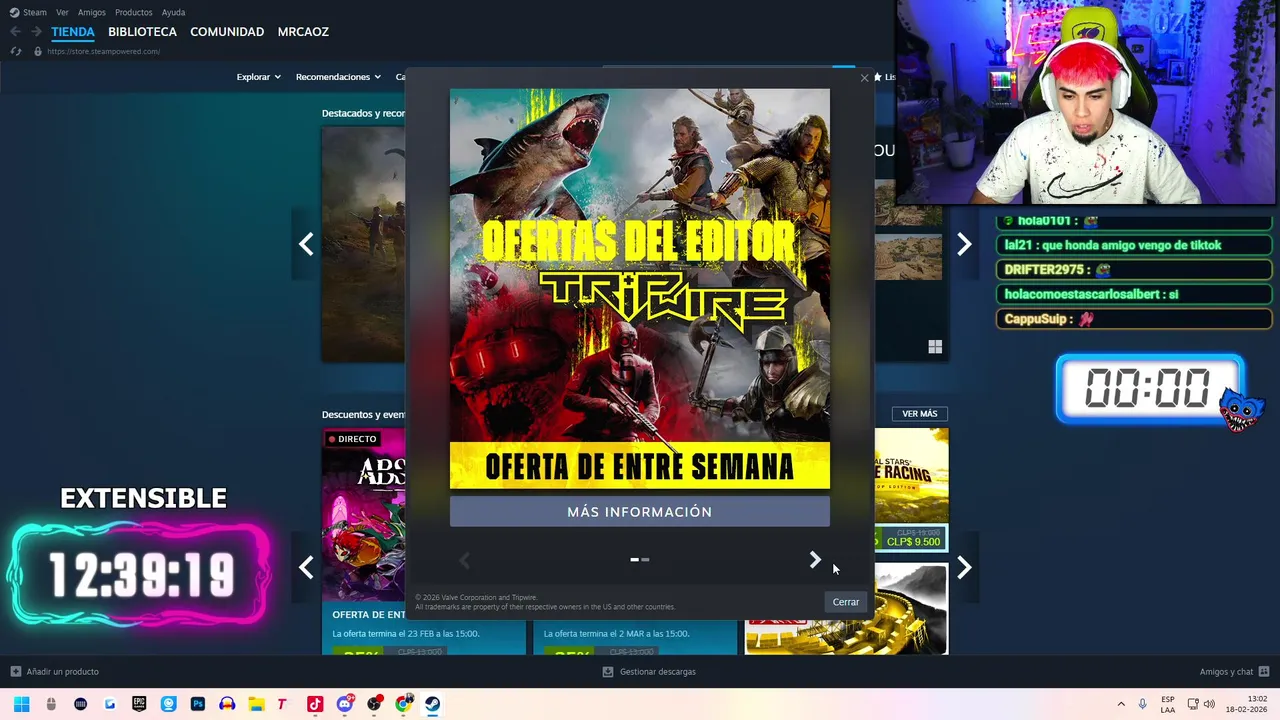Switch to the TIENDA tab

pyautogui.click(x=73, y=32)
